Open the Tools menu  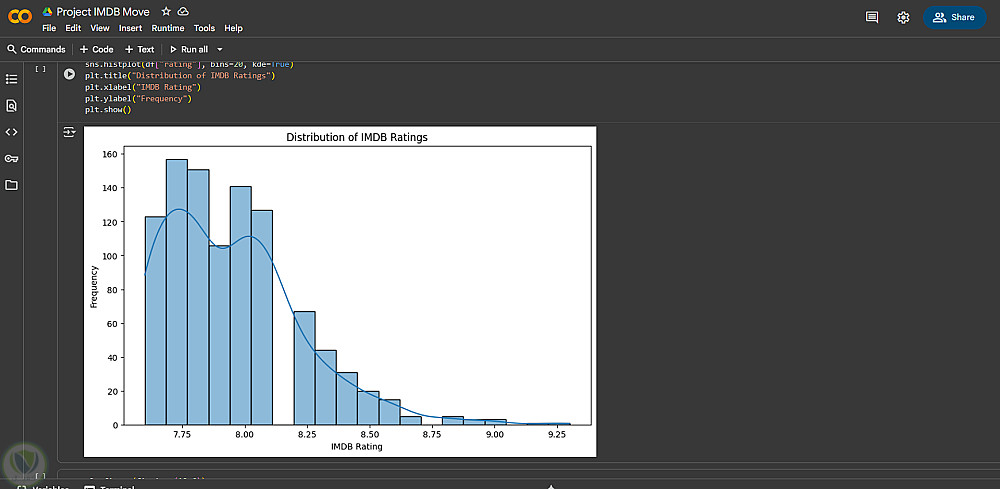(205, 28)
